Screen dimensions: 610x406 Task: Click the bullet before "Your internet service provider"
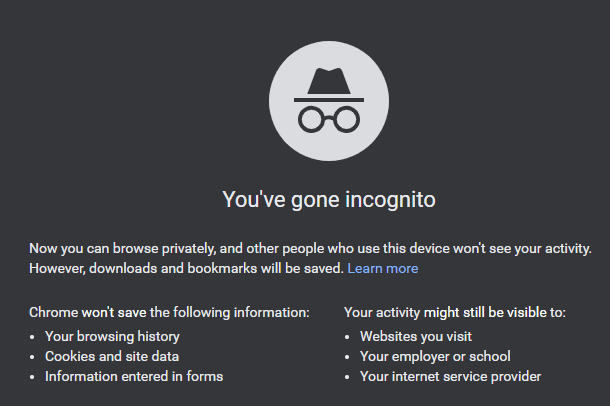pos(347,377)
